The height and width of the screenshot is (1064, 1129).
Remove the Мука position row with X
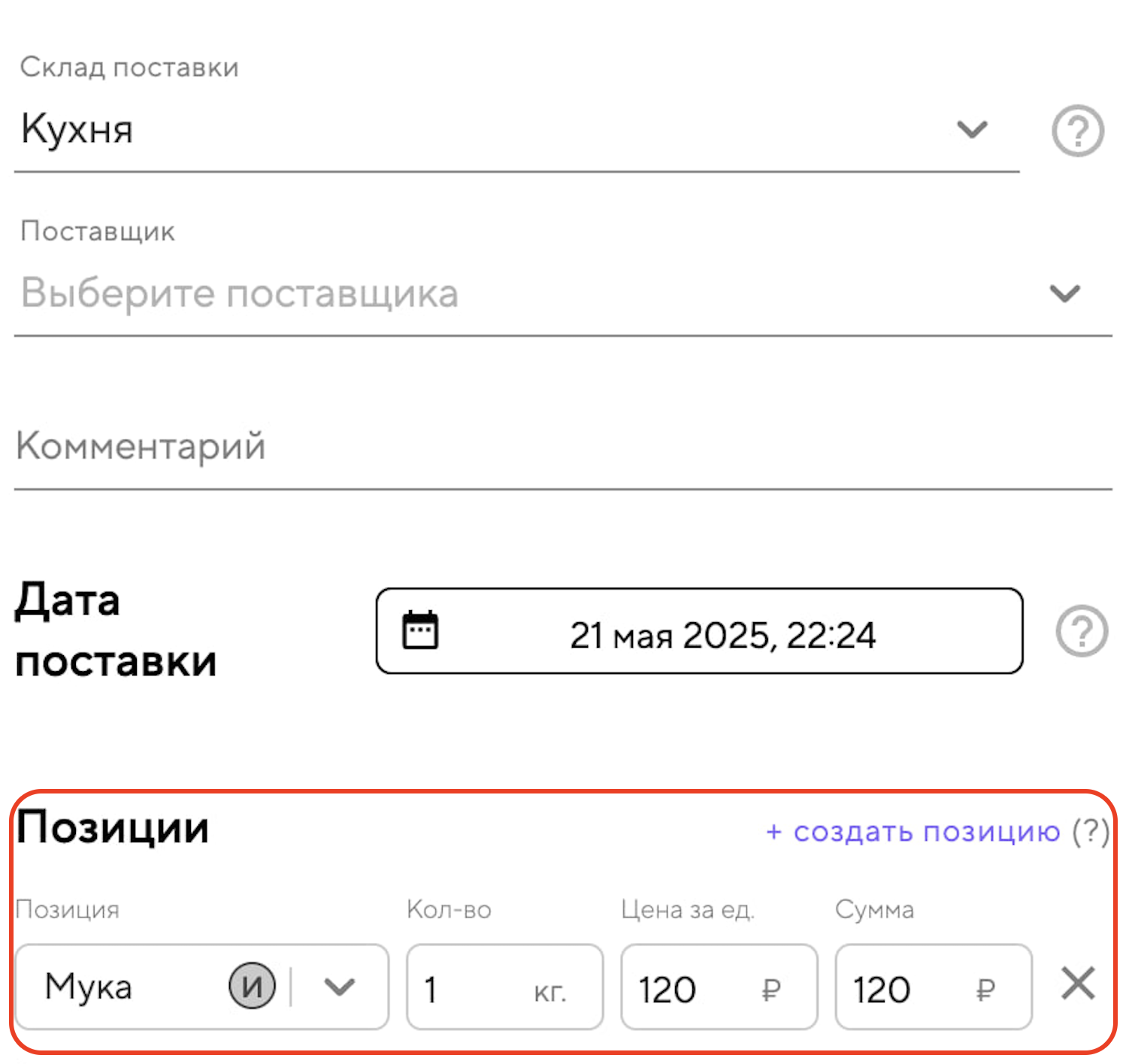[1078, 984]
